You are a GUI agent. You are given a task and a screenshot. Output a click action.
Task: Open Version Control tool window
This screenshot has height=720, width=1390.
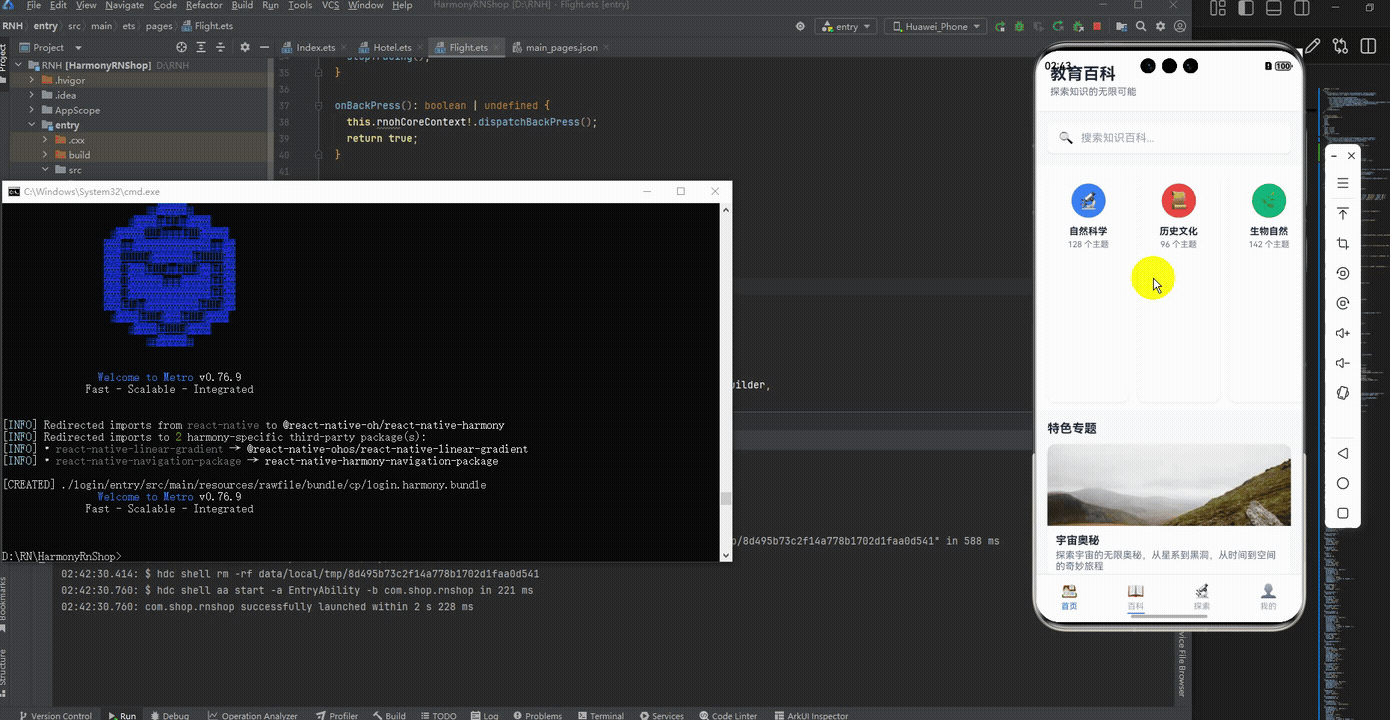pos(54,715)
